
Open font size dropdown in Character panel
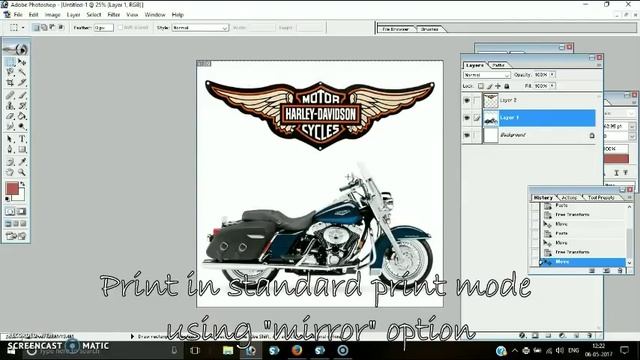point(632,127)
